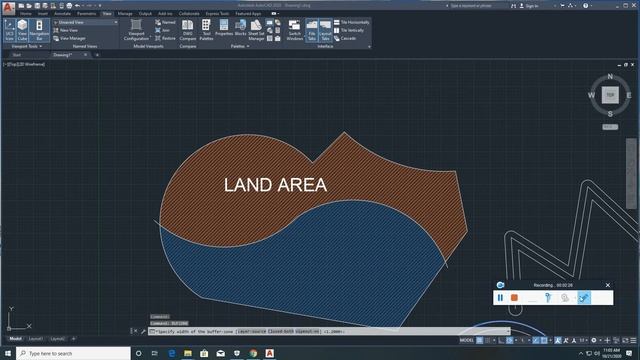Click the Plot printer icon in quick access toolbar
This screenshot has width=640, height=360.
(69, 6)
